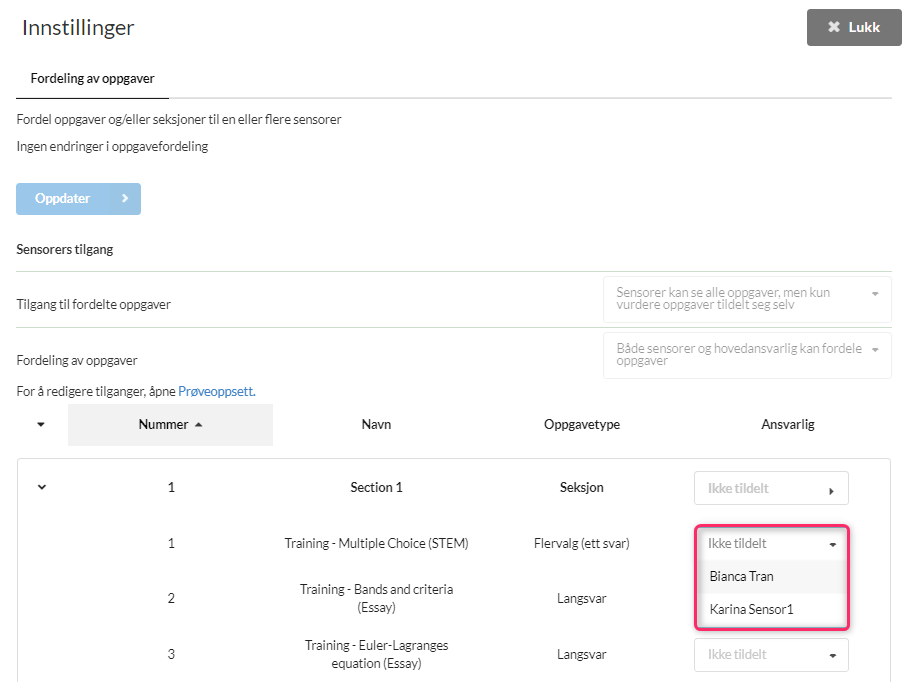Open the Tilgang til fordelte oppgaver dropdown
The image size is (910, 682).
[x=747, y=299]
